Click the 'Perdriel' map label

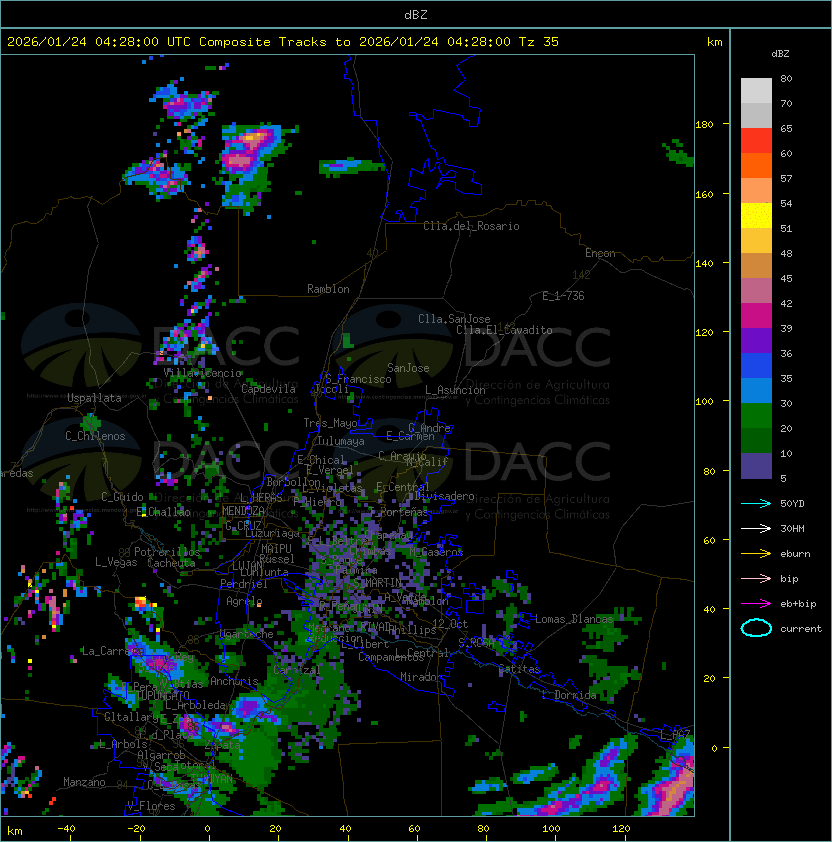[x=244, y=584]
